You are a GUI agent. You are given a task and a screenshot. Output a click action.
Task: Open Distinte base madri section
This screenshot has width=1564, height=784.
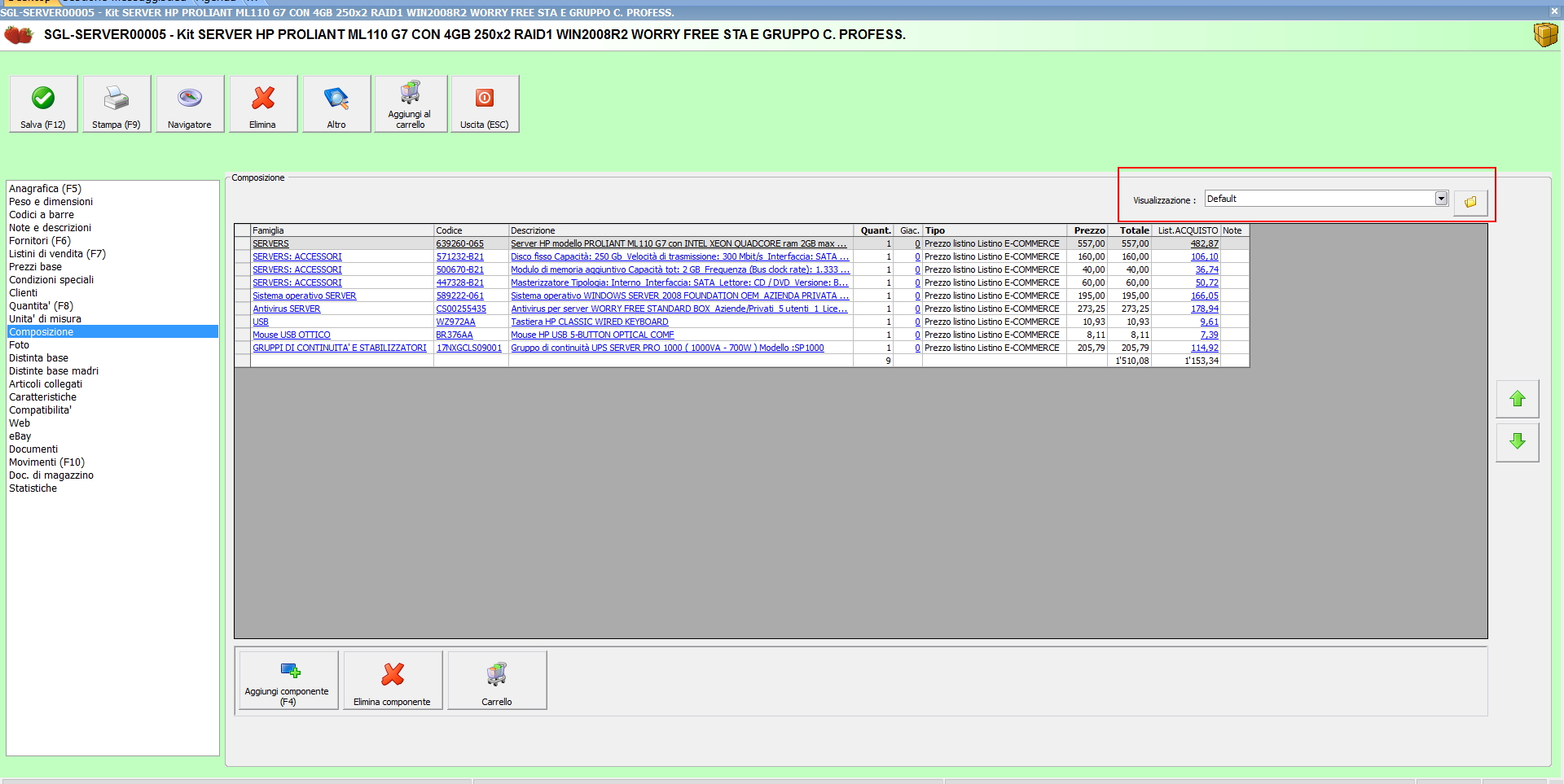[x=54, y=370]
